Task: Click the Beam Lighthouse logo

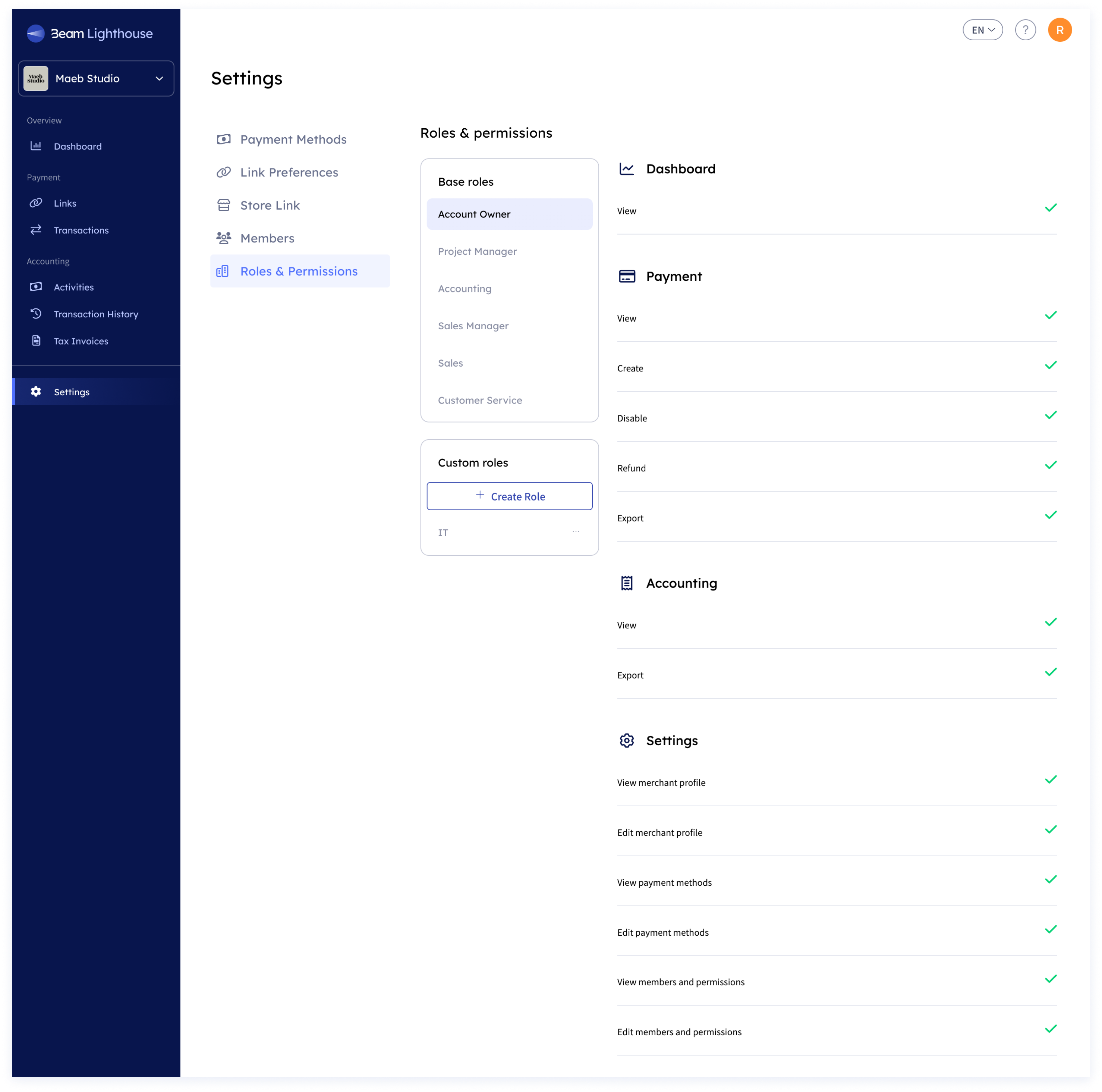Action: click(89, 34)
